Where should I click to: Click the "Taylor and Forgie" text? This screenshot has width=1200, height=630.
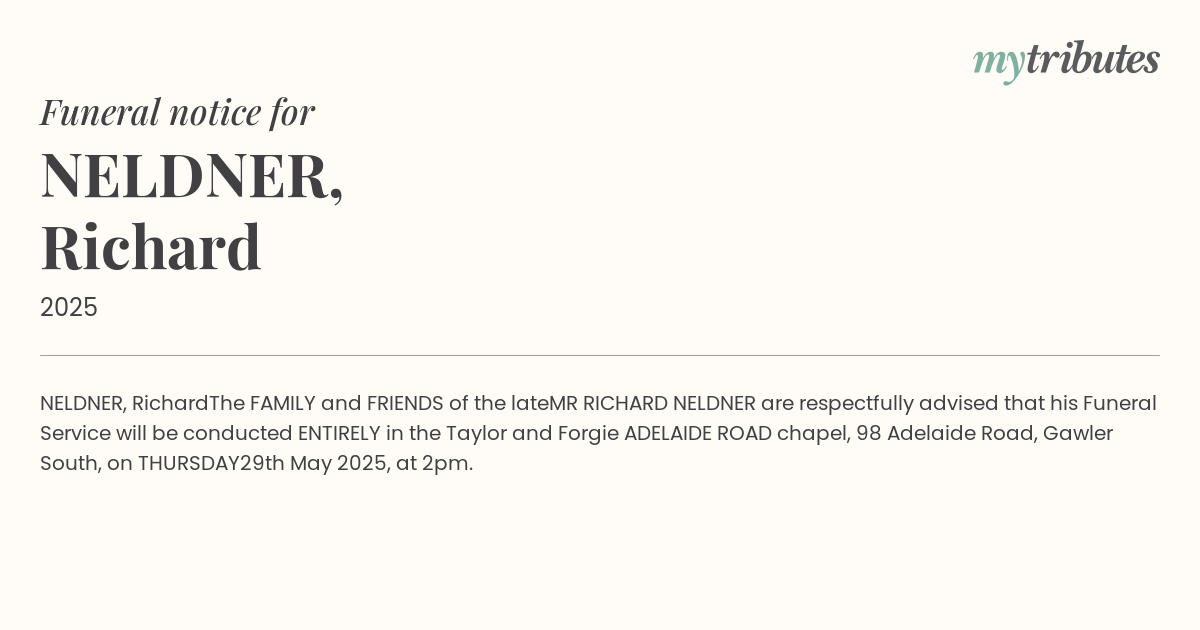pos(532,433)
